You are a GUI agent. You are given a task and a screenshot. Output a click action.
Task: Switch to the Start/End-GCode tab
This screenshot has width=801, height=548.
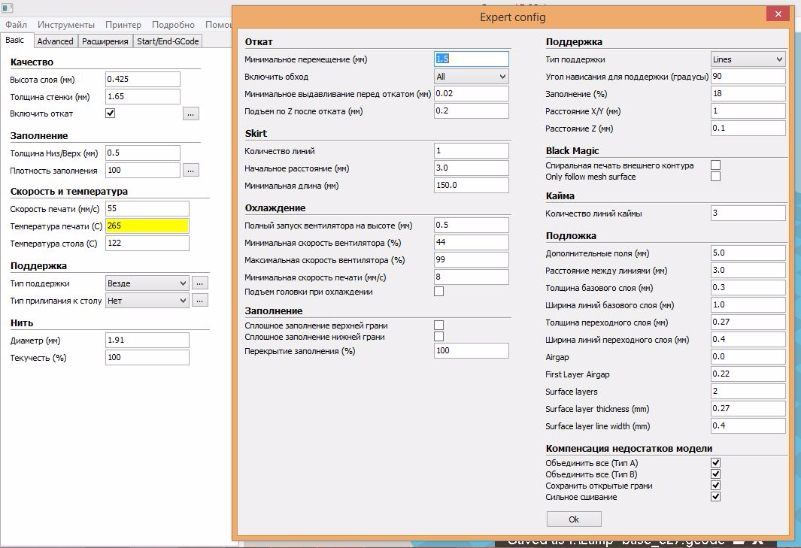[x=168, y=41]
